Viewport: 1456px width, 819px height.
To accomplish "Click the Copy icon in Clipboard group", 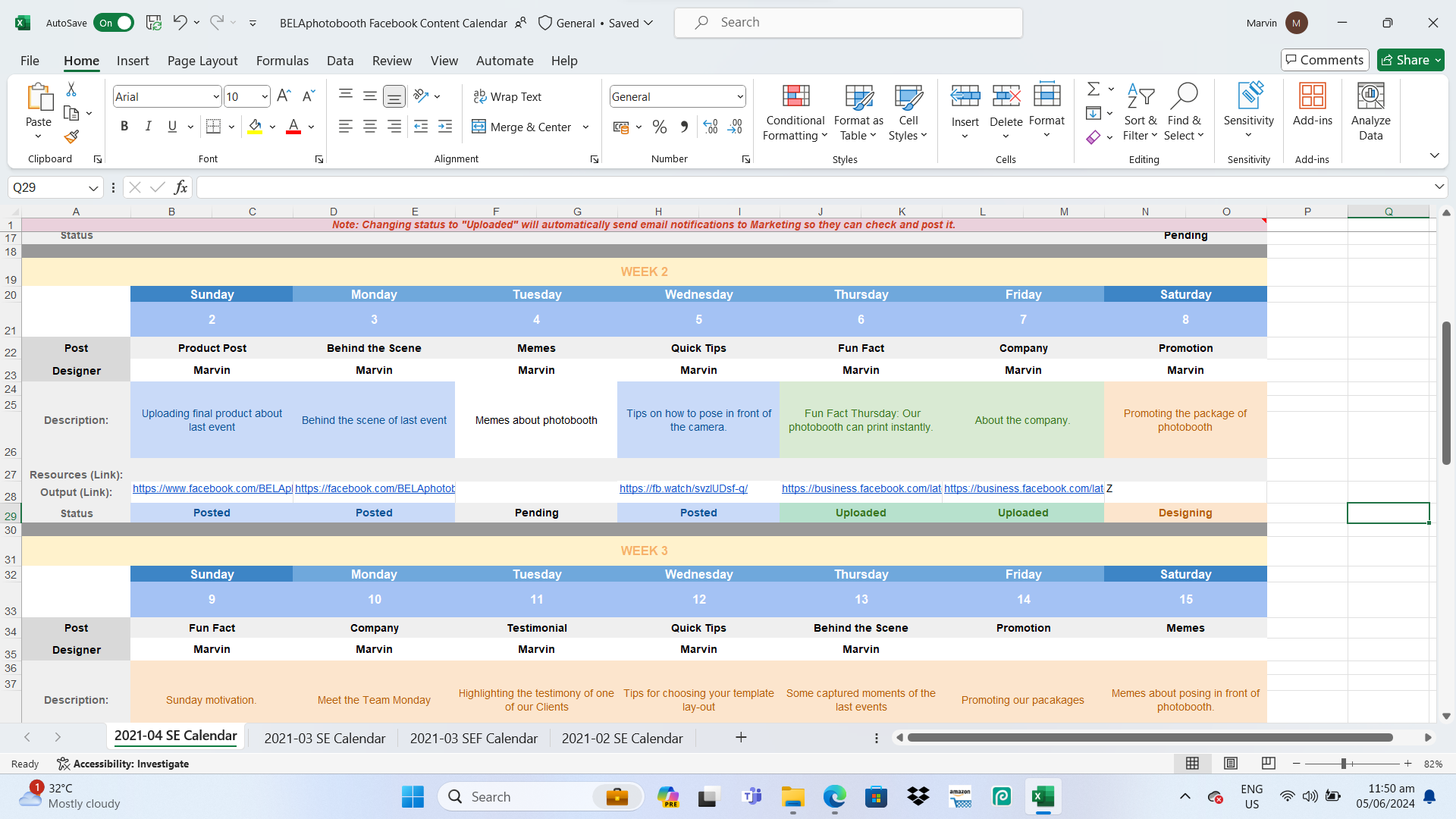I will click(x=71, y=113).
